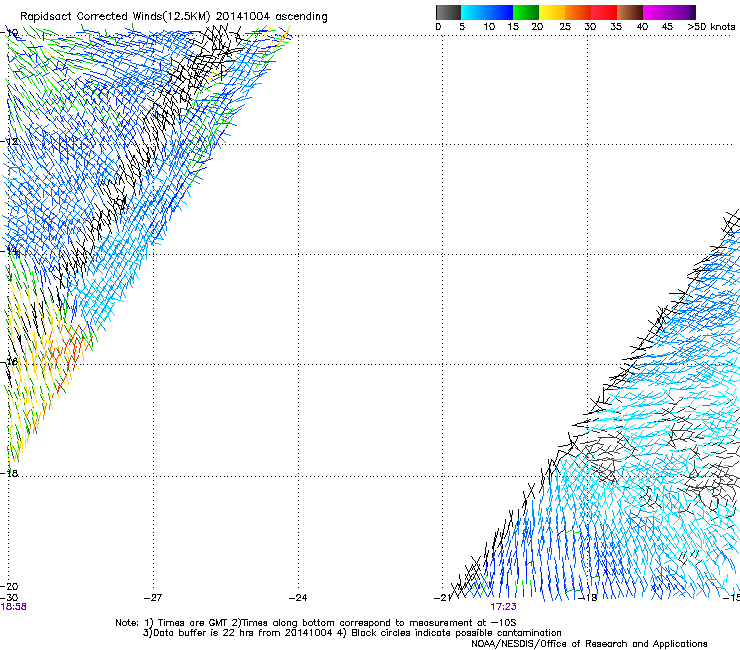Click the -30 longitude axis label
Viewport: 740px width, 650px height.
tap(9, 598)
